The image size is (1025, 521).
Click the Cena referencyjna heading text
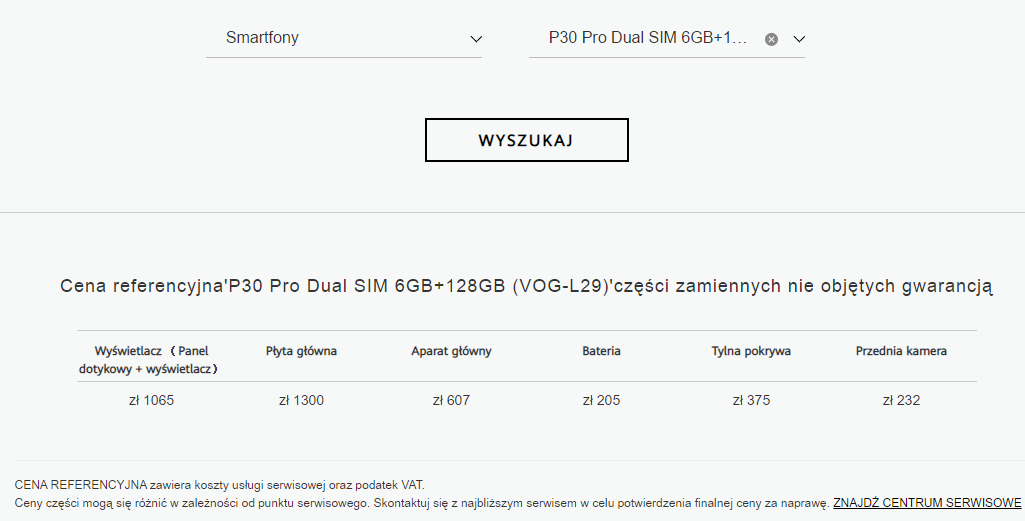click(x=526, y=287)
